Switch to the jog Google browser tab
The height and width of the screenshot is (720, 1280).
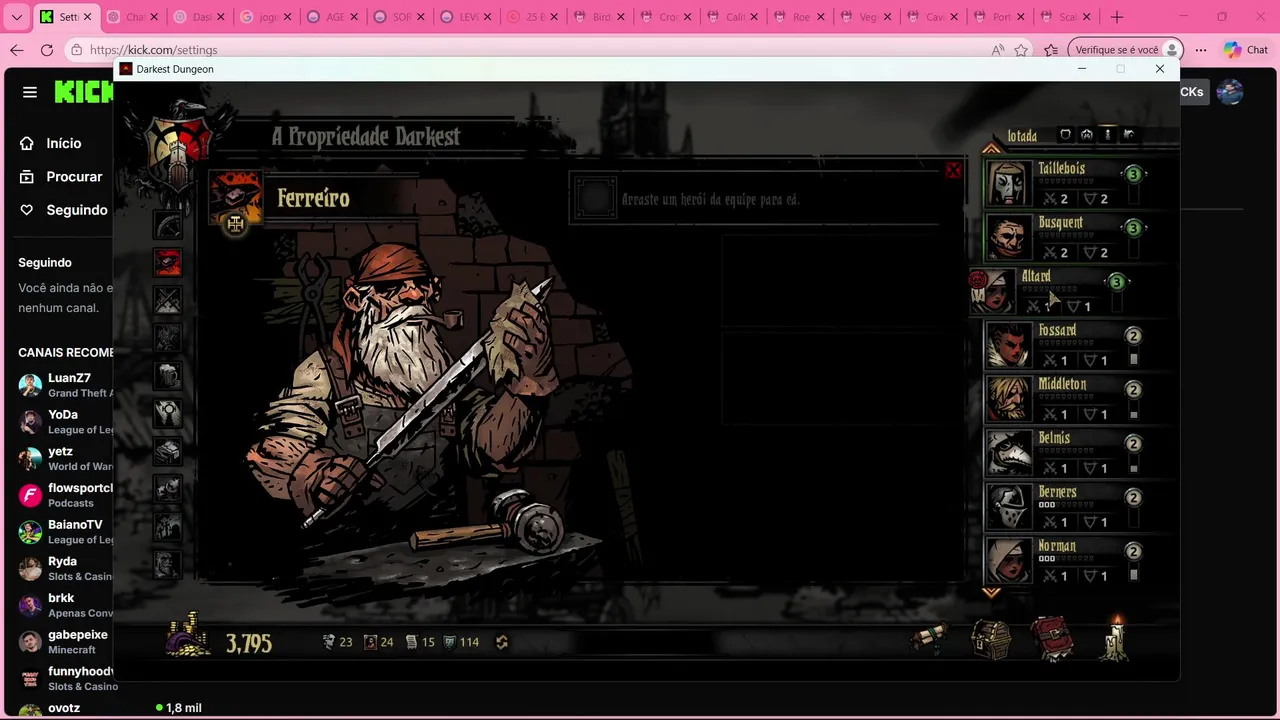pos(267,17)
